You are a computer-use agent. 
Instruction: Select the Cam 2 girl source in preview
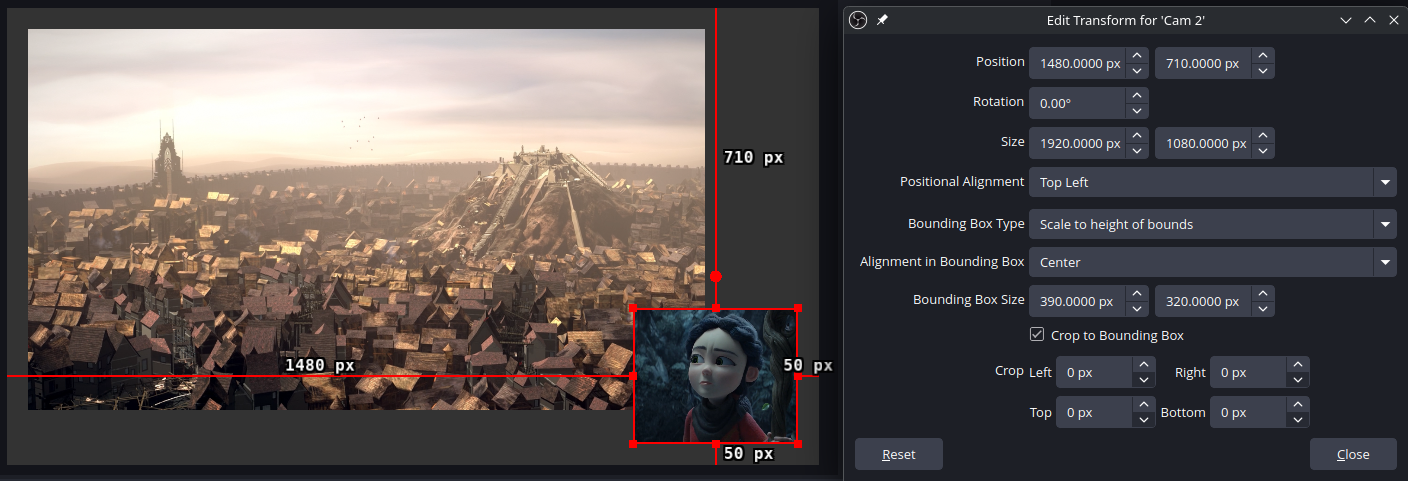click(x=715, y=375)
